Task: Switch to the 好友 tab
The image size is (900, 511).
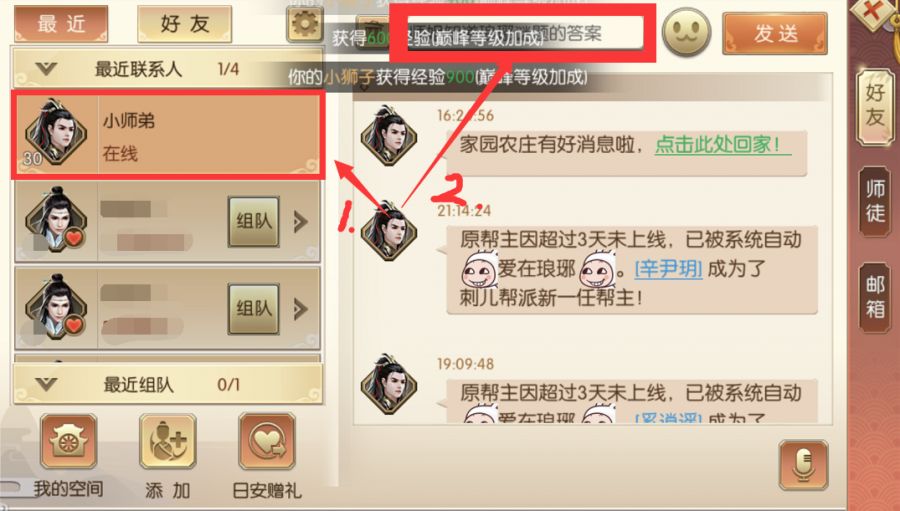Action: click(184, 24)
